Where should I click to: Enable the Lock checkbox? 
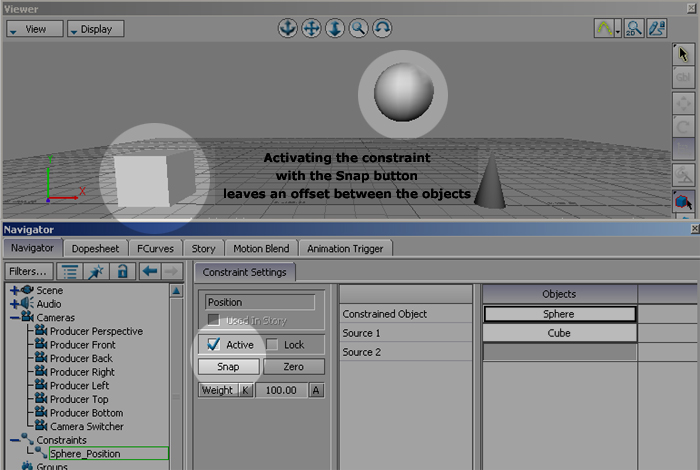coord(272,345)
